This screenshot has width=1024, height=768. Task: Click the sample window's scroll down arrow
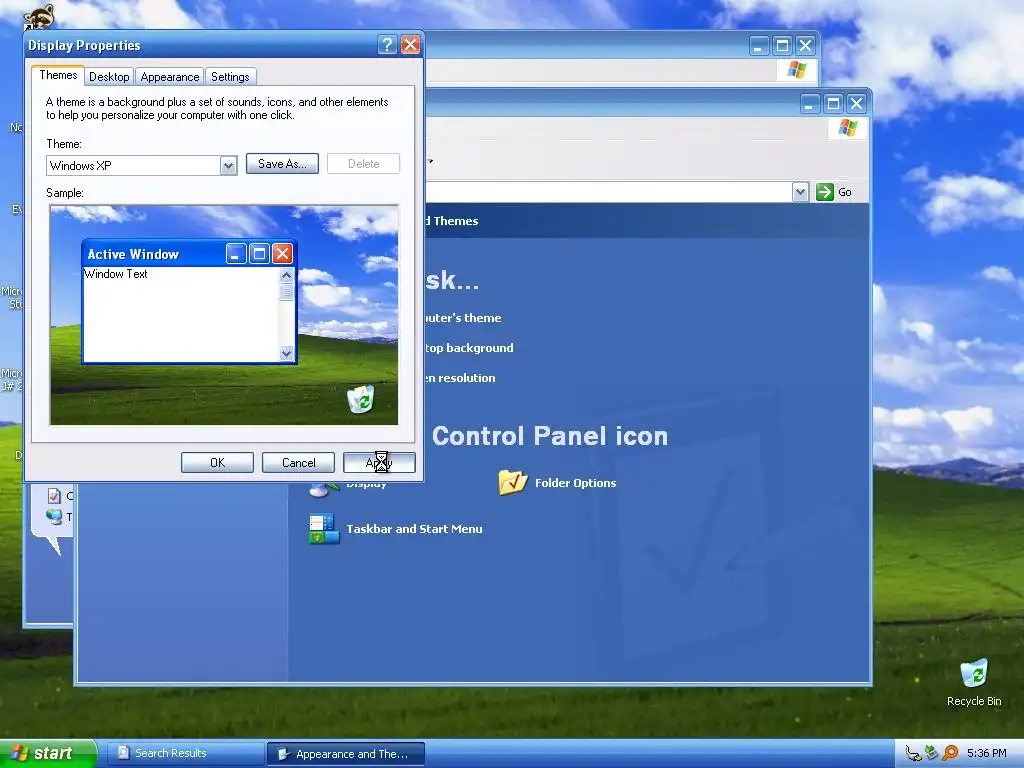286,353
